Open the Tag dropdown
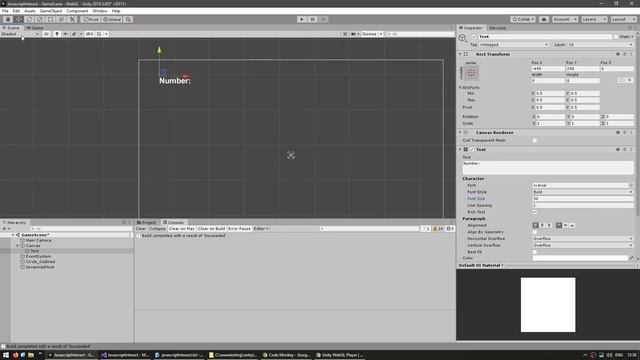640x360 pixels. click(513, 44)
